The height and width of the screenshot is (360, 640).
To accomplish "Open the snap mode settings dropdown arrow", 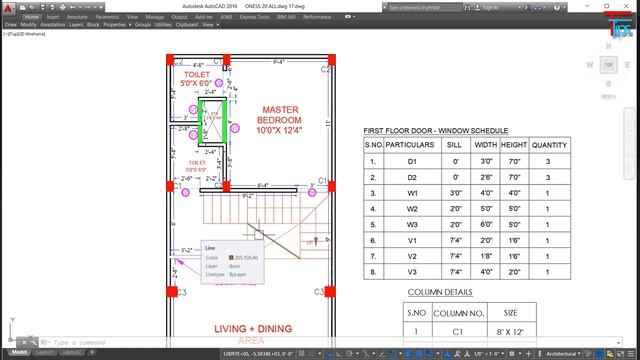I will (320, 353).
